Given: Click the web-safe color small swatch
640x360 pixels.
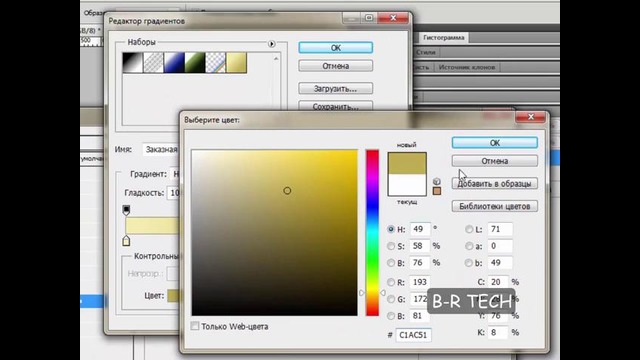Looking at the screenshot, I should pos(437,191).
